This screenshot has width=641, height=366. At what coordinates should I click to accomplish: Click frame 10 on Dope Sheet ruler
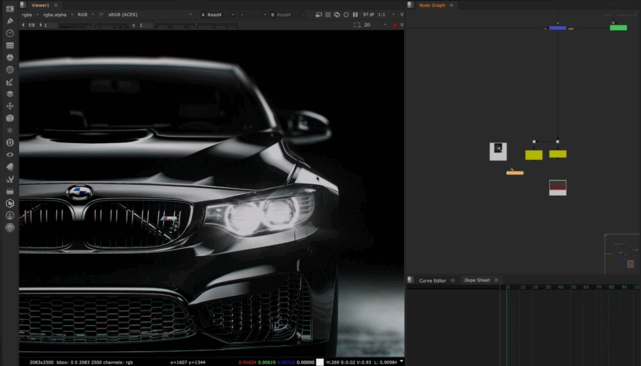522,287
